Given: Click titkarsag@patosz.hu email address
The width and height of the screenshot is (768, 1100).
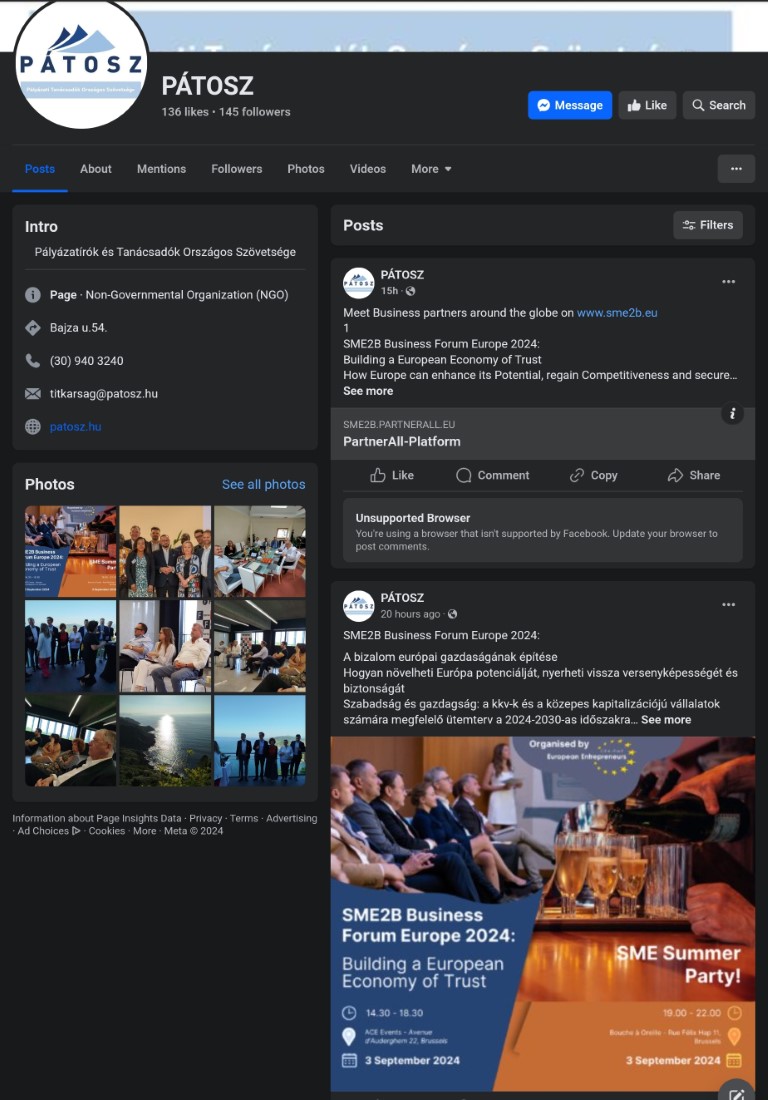Looking at the screenshot, I should (x=104, y=394).
